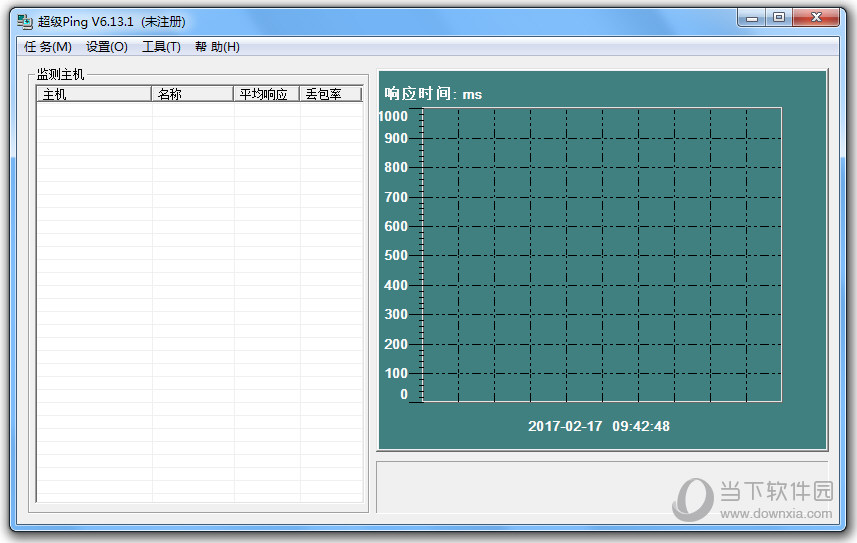
Task: Click the 700 axis label
Action: 396,197
